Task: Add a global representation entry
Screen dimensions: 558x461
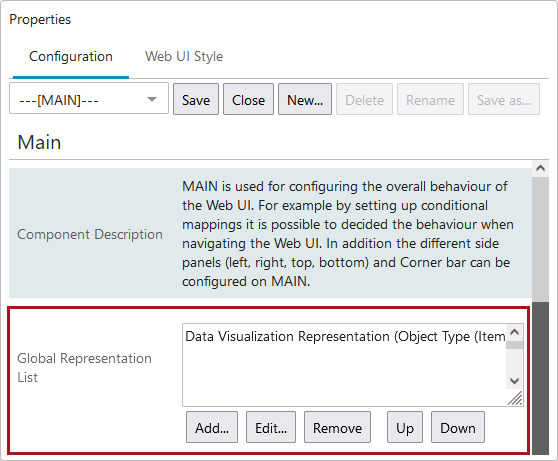Action: click(x=212, y=427)
